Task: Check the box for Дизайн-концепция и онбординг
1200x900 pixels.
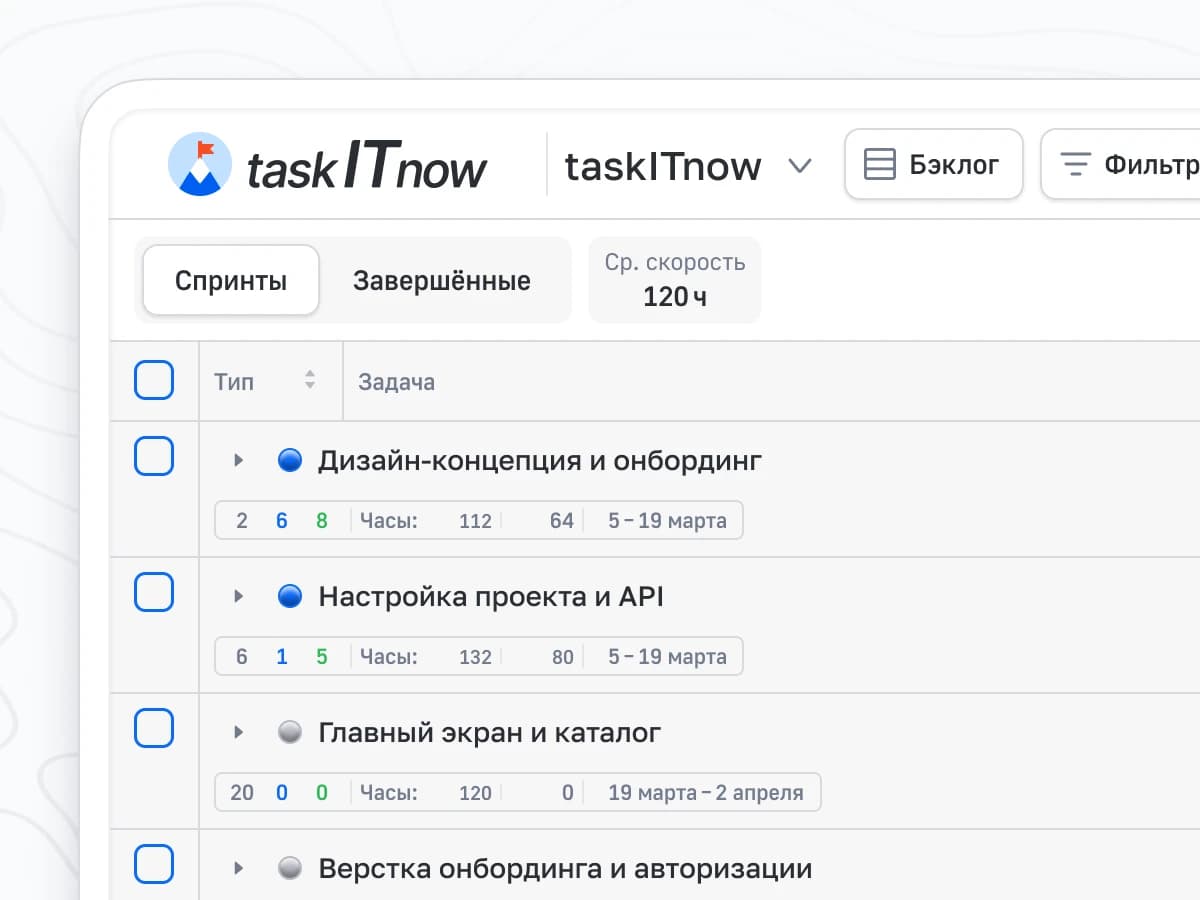Action: coord(154,457)
